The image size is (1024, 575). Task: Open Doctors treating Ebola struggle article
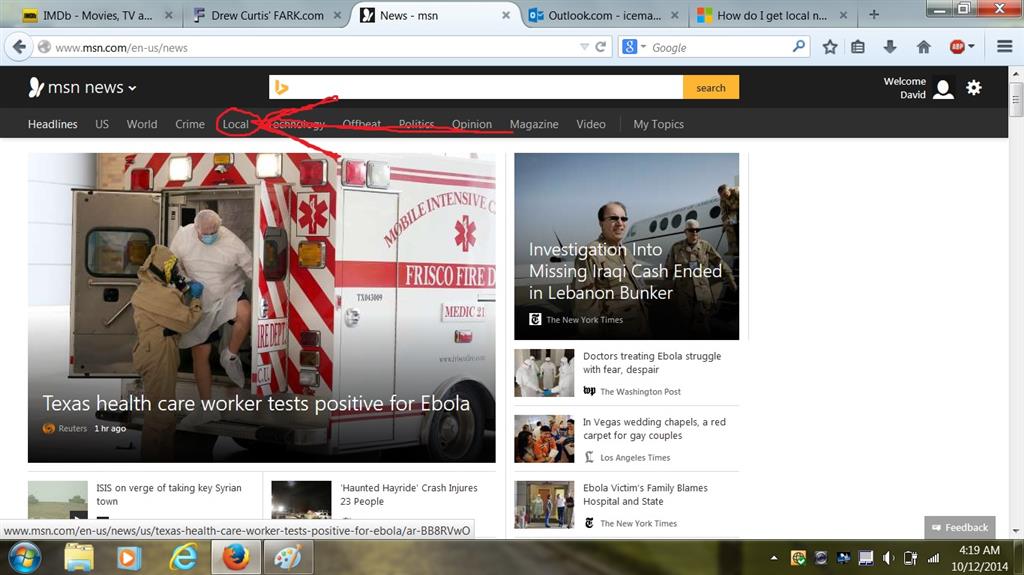(x=652, y=363)
